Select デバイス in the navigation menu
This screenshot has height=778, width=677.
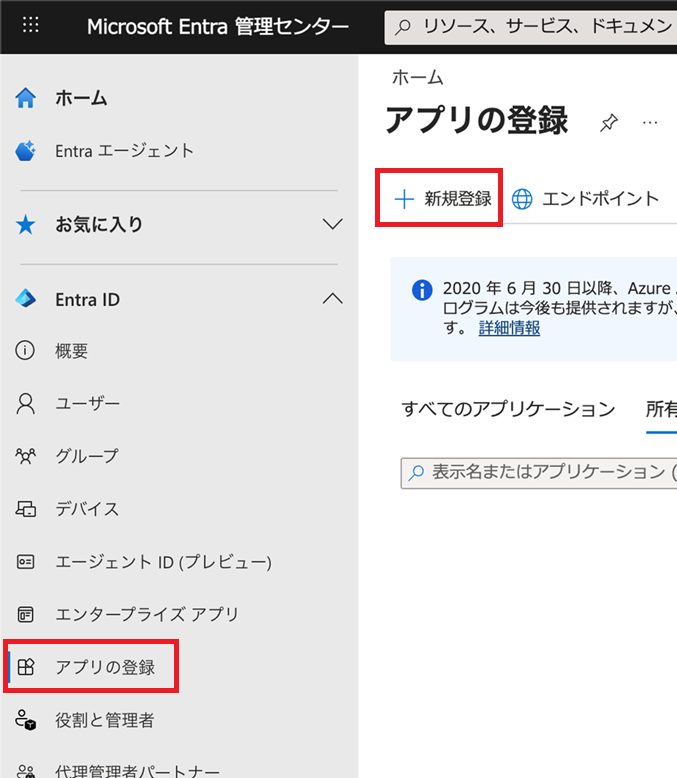tap(86, 509)
